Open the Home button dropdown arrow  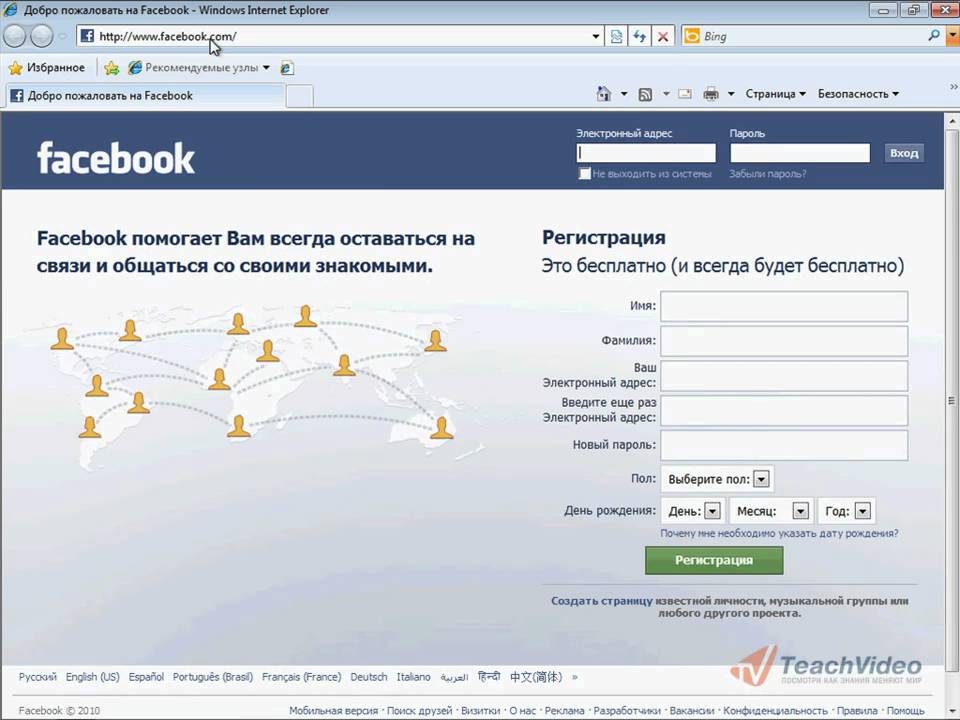pyautogui.click(x=624, y=94)
